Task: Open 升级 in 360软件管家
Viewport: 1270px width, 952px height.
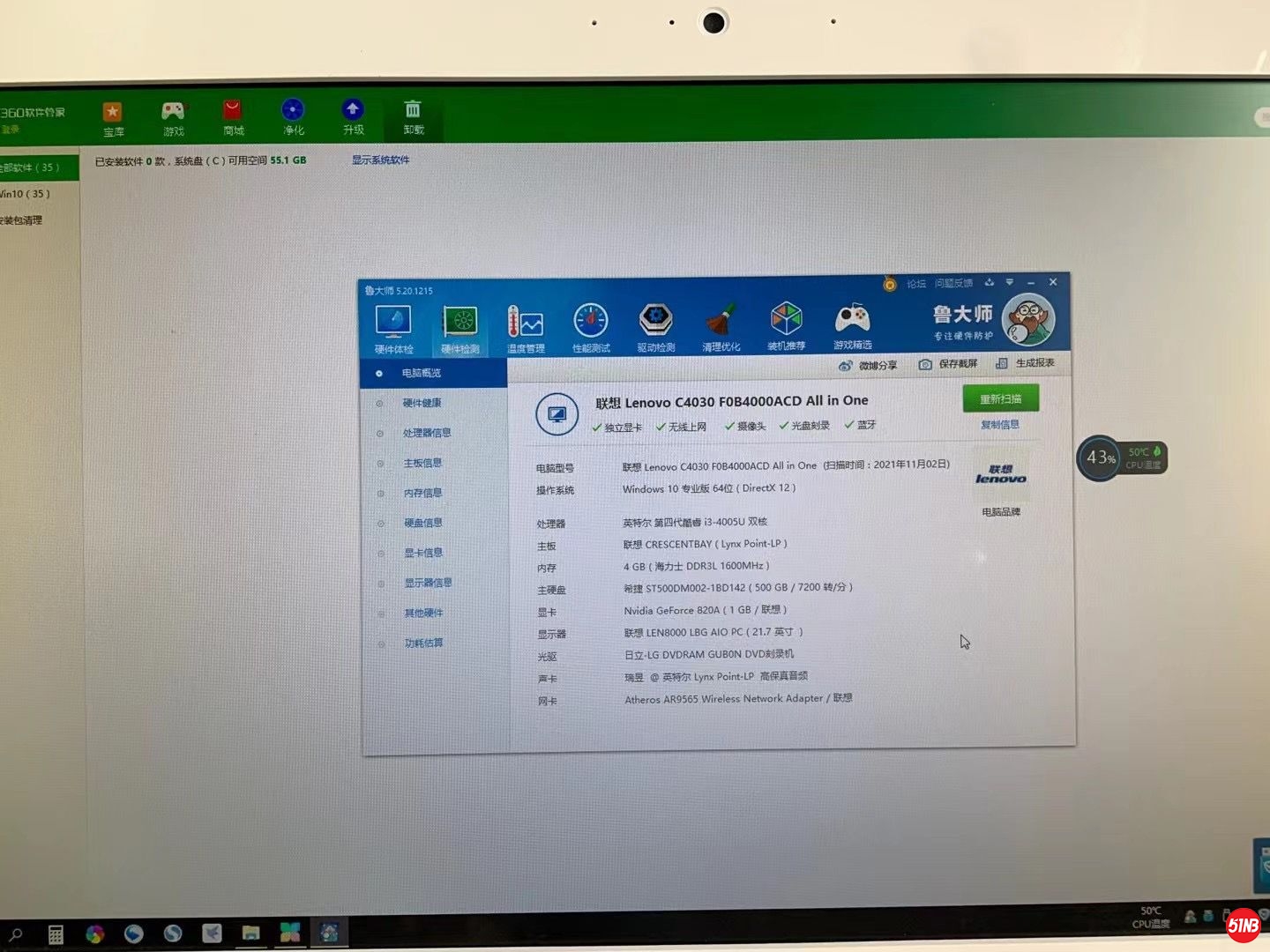Action: [353, 117]
